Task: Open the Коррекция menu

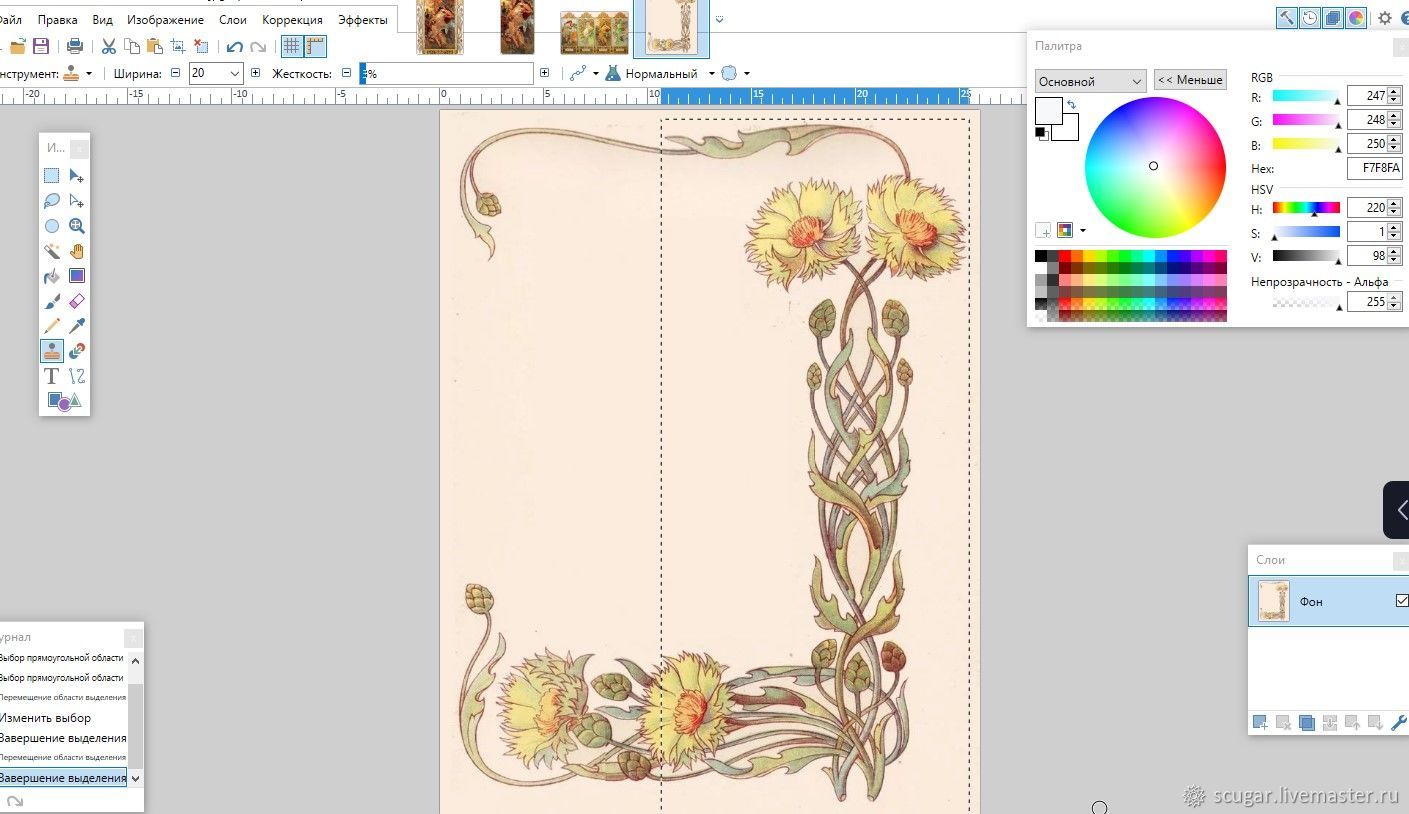Action: point(292,19)
